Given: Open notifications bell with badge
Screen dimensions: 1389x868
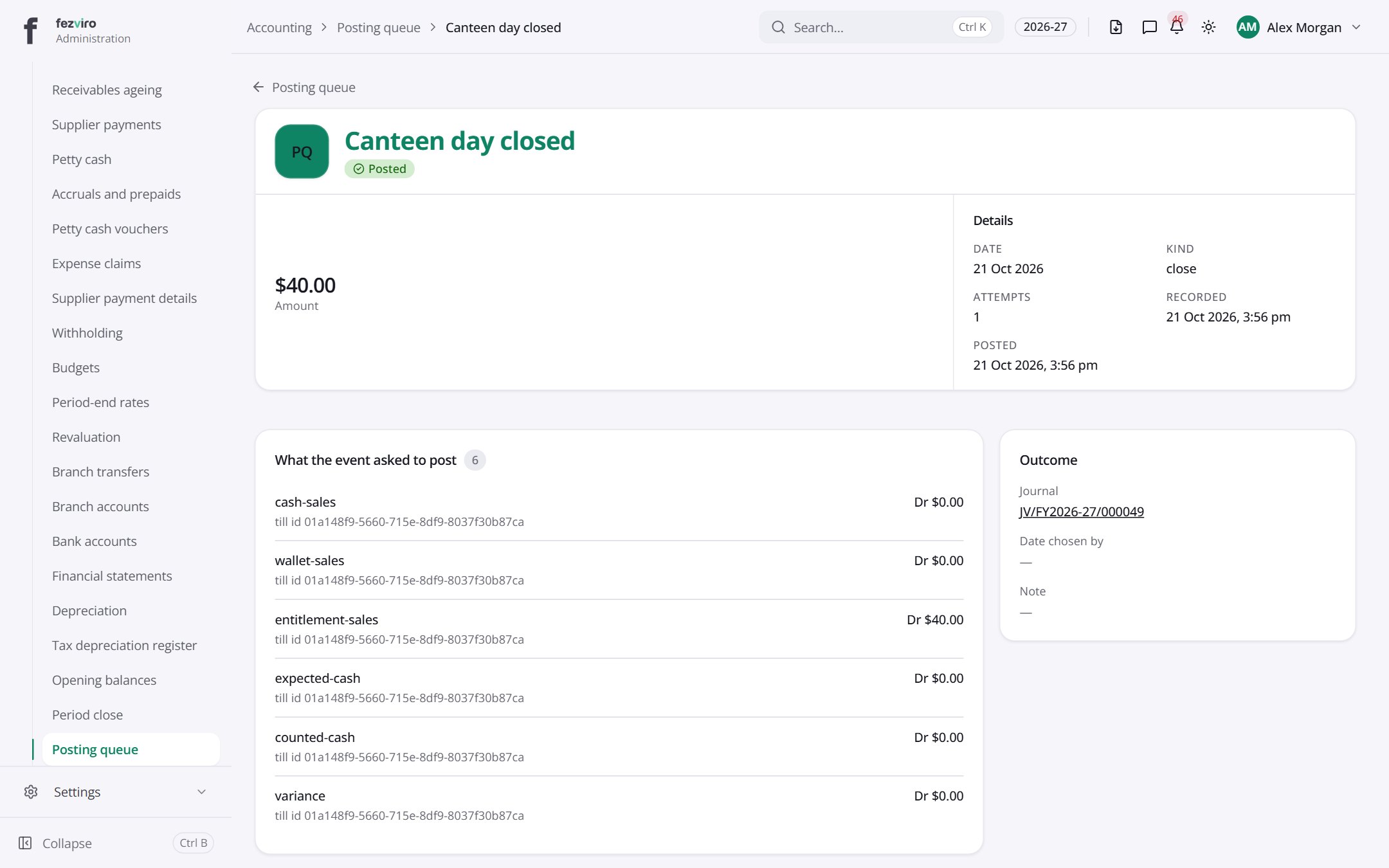Looking at the screenshot, I should pos(1177,27).
